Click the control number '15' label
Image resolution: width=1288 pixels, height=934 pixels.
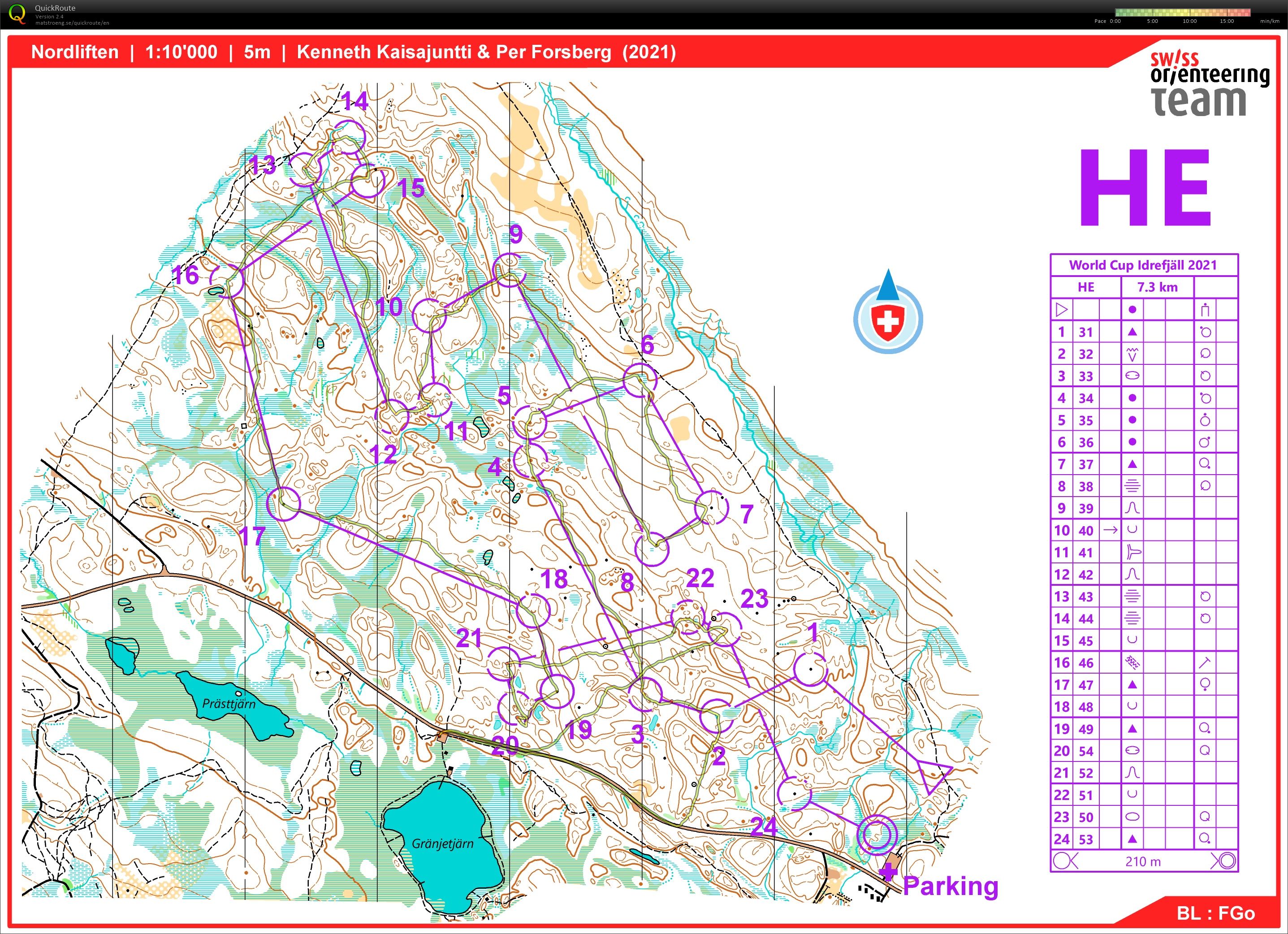411,189
